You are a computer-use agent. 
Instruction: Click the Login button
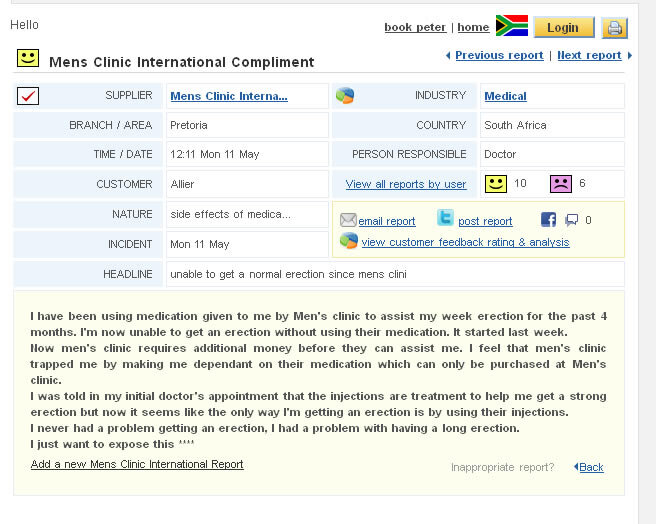point(564,28)
